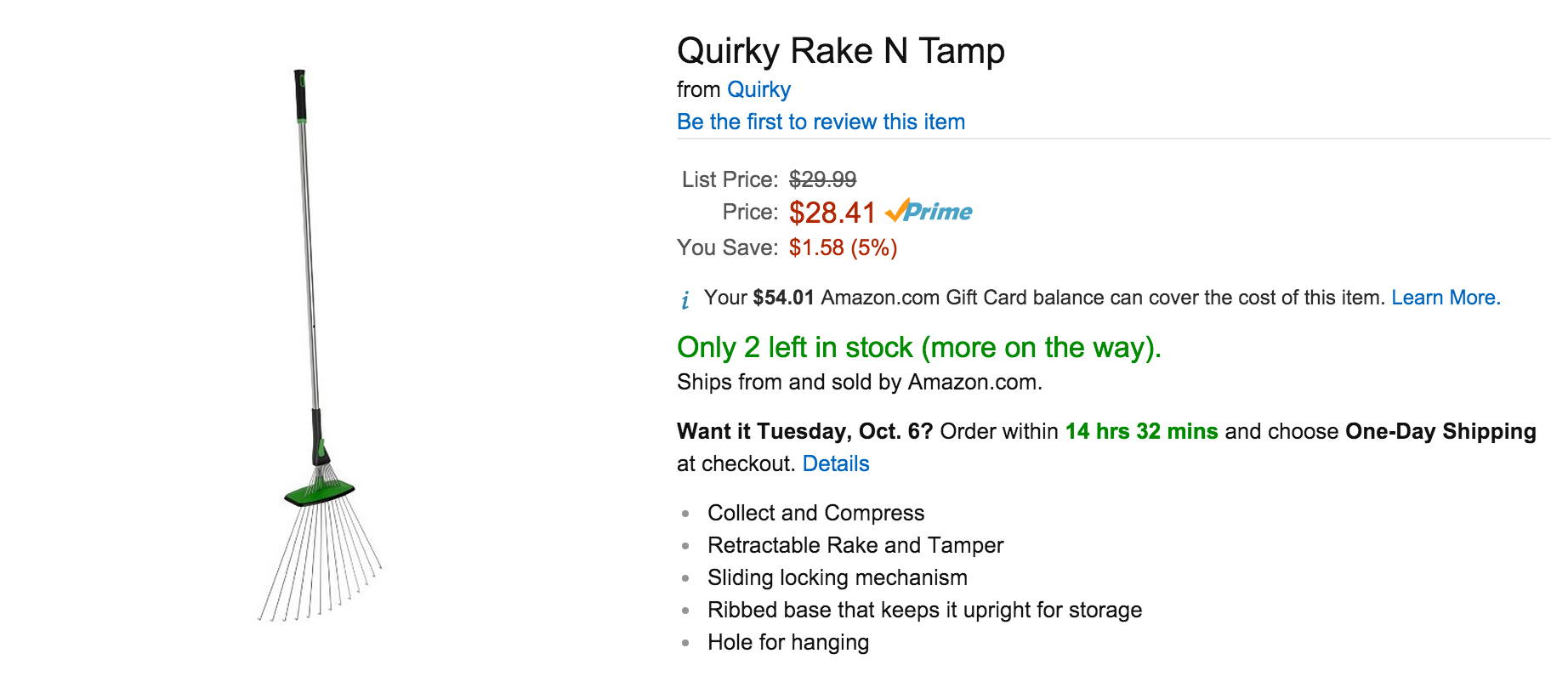The width and height of the screenshot is (1568, 682).
Task: Click the '$1.58 (5%)' savings amount
Action: pyautogui.click(x=843, y=247)
